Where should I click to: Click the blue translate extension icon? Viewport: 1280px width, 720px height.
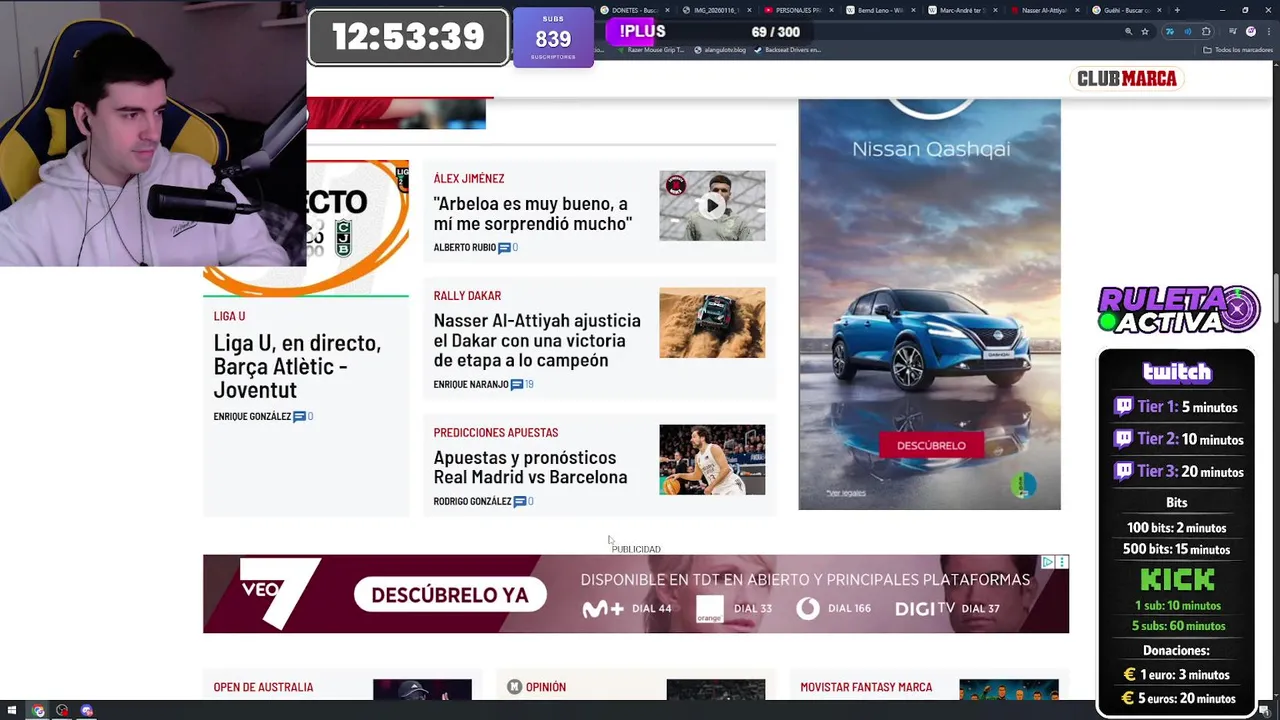1170,32
